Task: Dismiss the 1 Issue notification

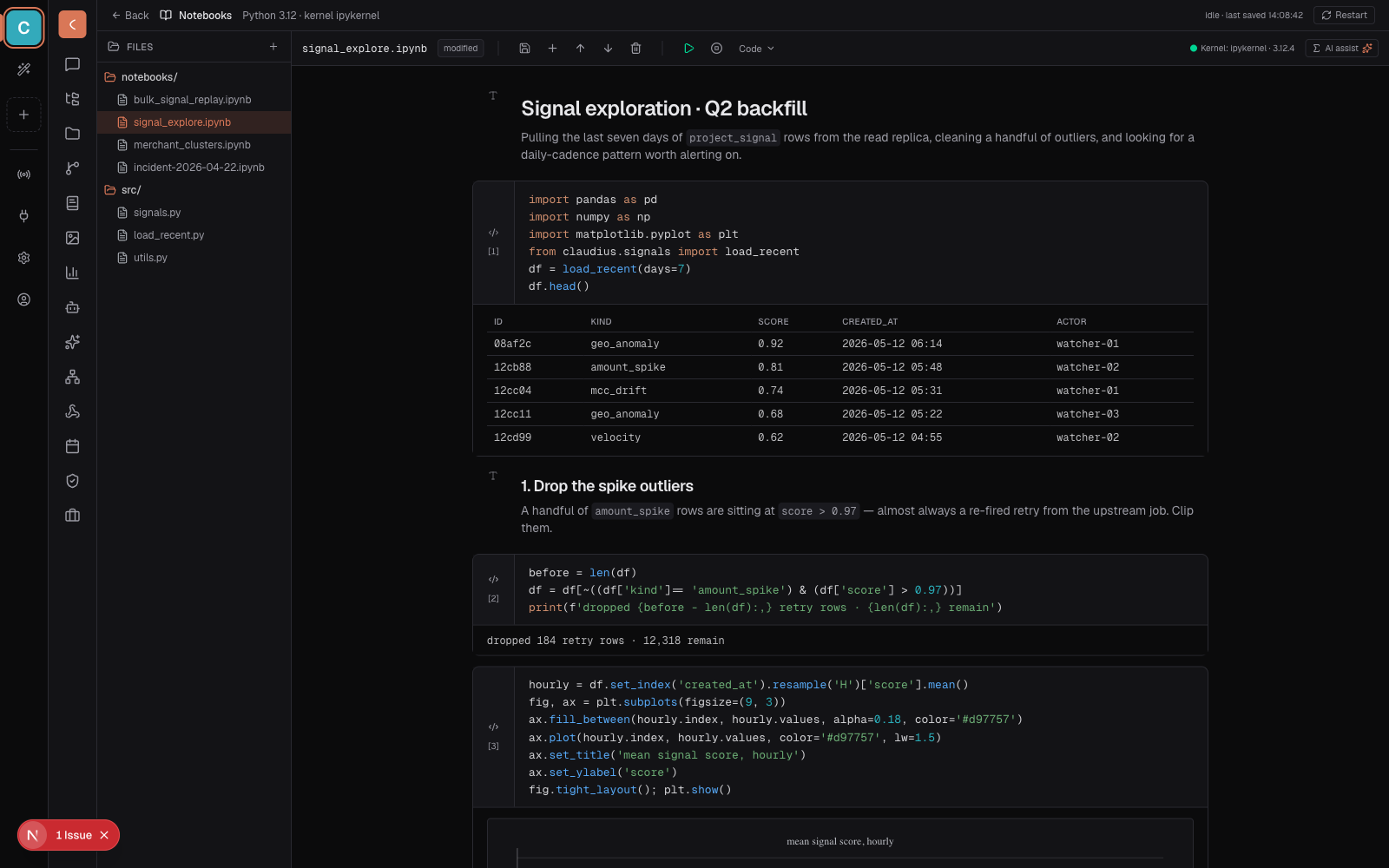Action: tap(104, 835)
